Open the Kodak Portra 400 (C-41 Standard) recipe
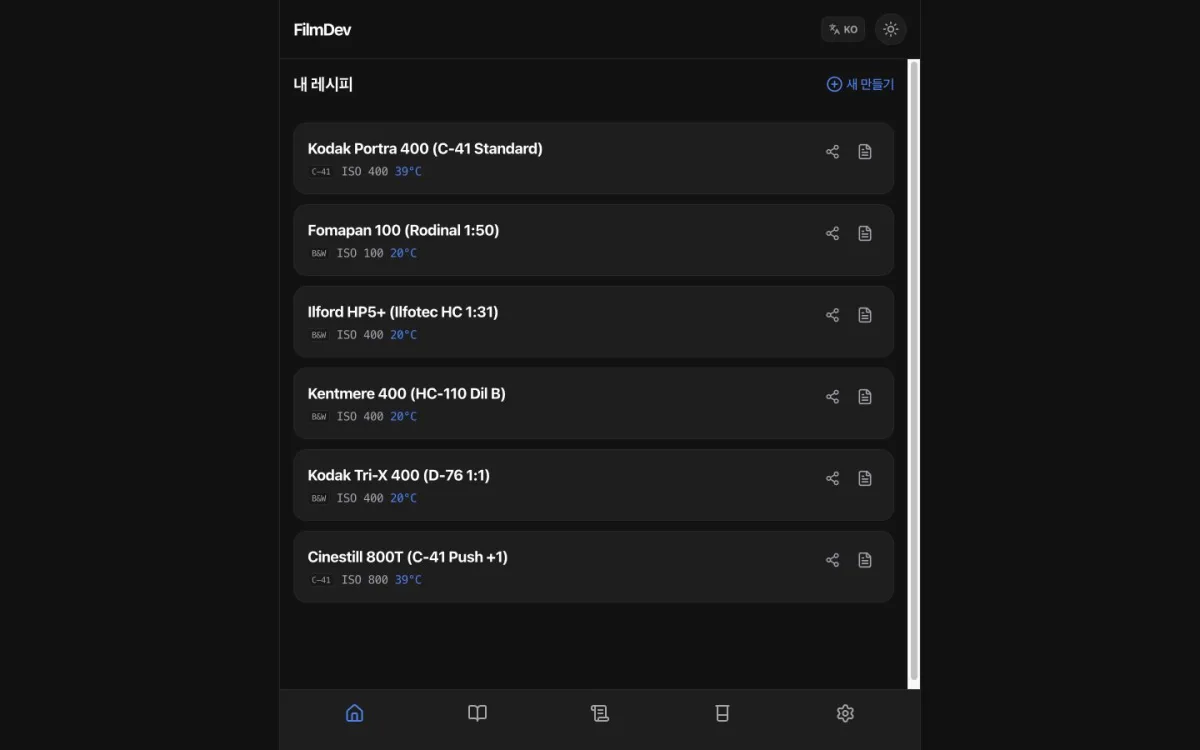Screen dimensions: 1200x750 pos(594,158)
